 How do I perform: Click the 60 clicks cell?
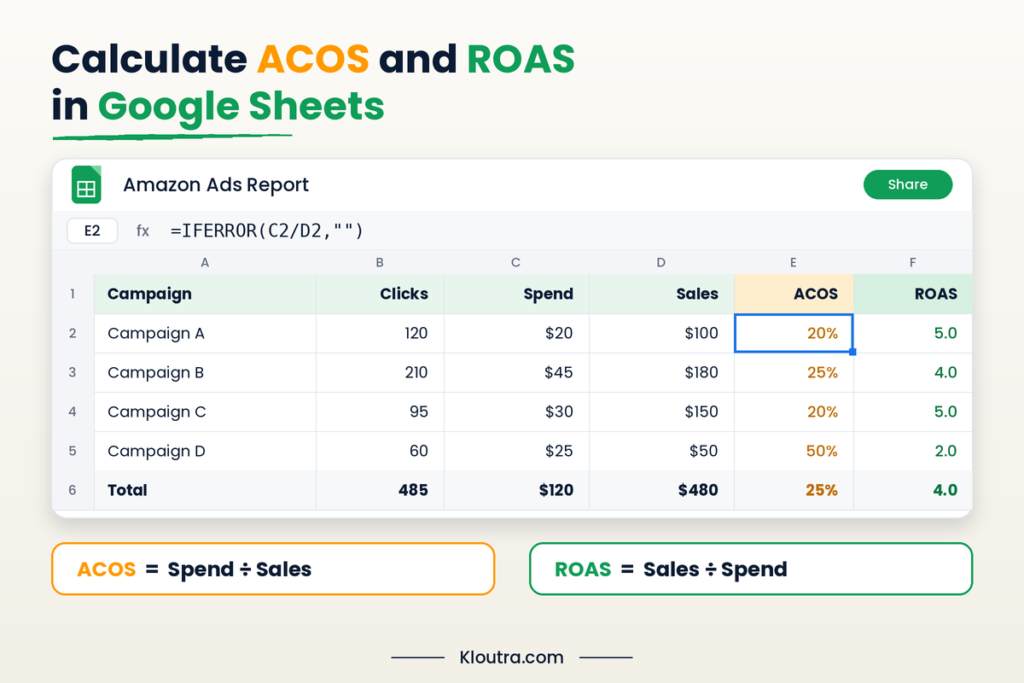click(x=380, y=451)
